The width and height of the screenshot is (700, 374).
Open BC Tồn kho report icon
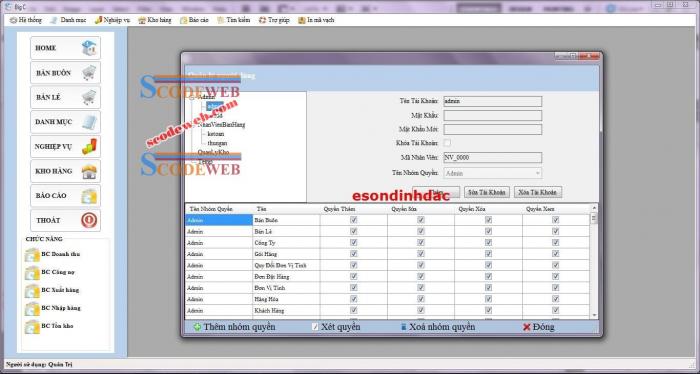(33, 326)
